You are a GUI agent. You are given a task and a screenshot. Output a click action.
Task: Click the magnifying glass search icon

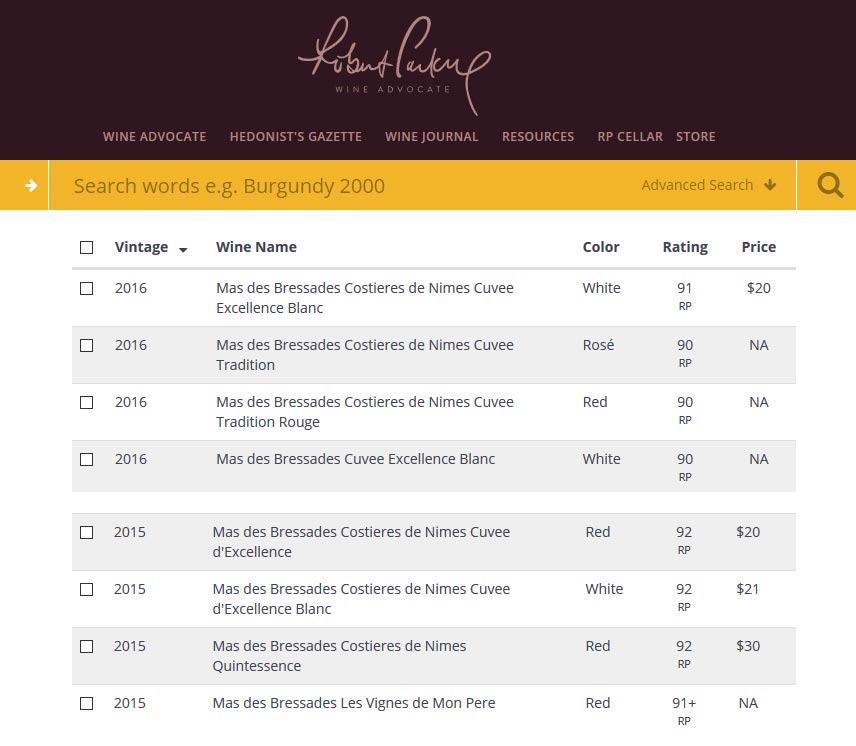click(x=830, y=185)
